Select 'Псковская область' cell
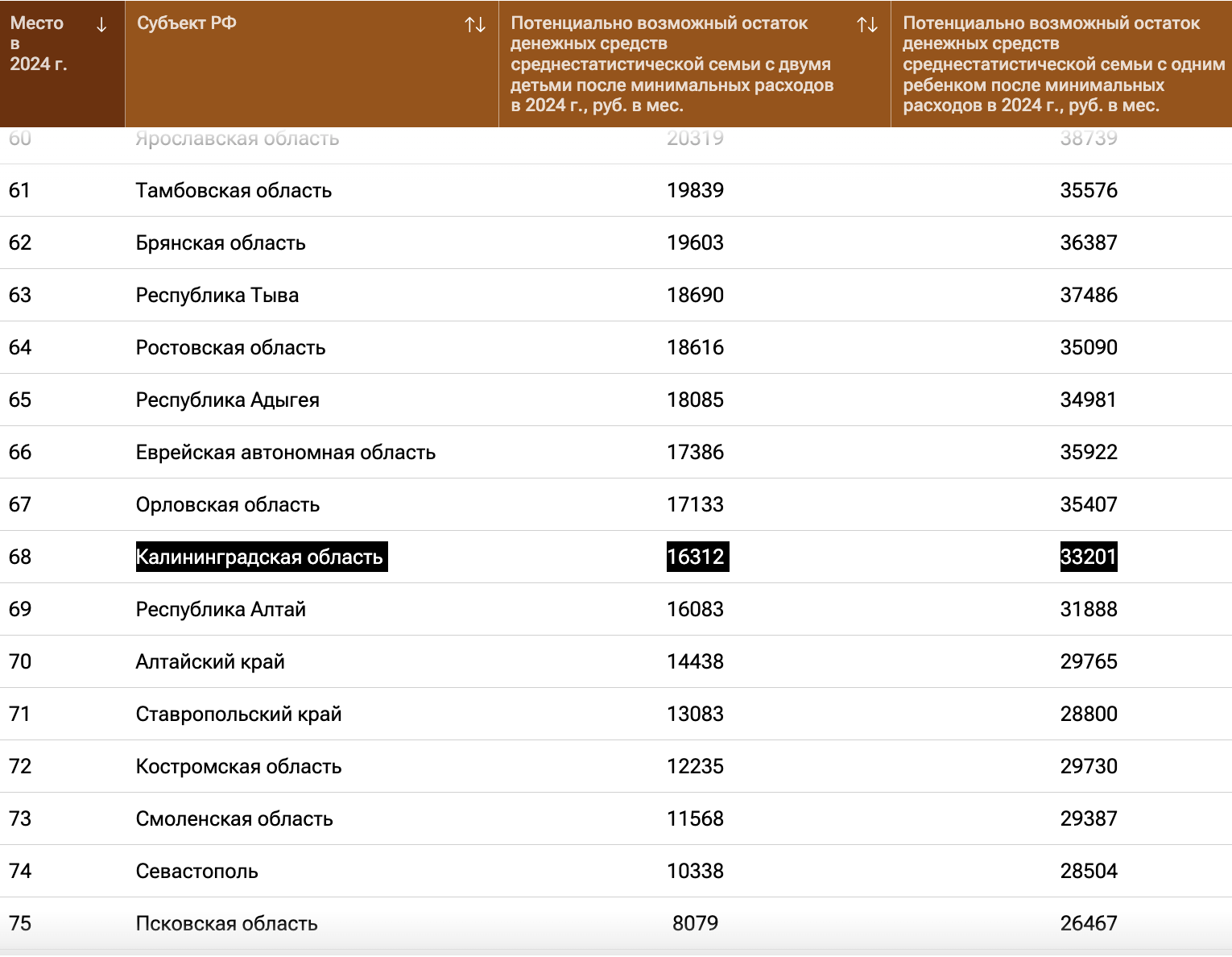Screen dimensions: 1232x957 [x=226, y=923]
